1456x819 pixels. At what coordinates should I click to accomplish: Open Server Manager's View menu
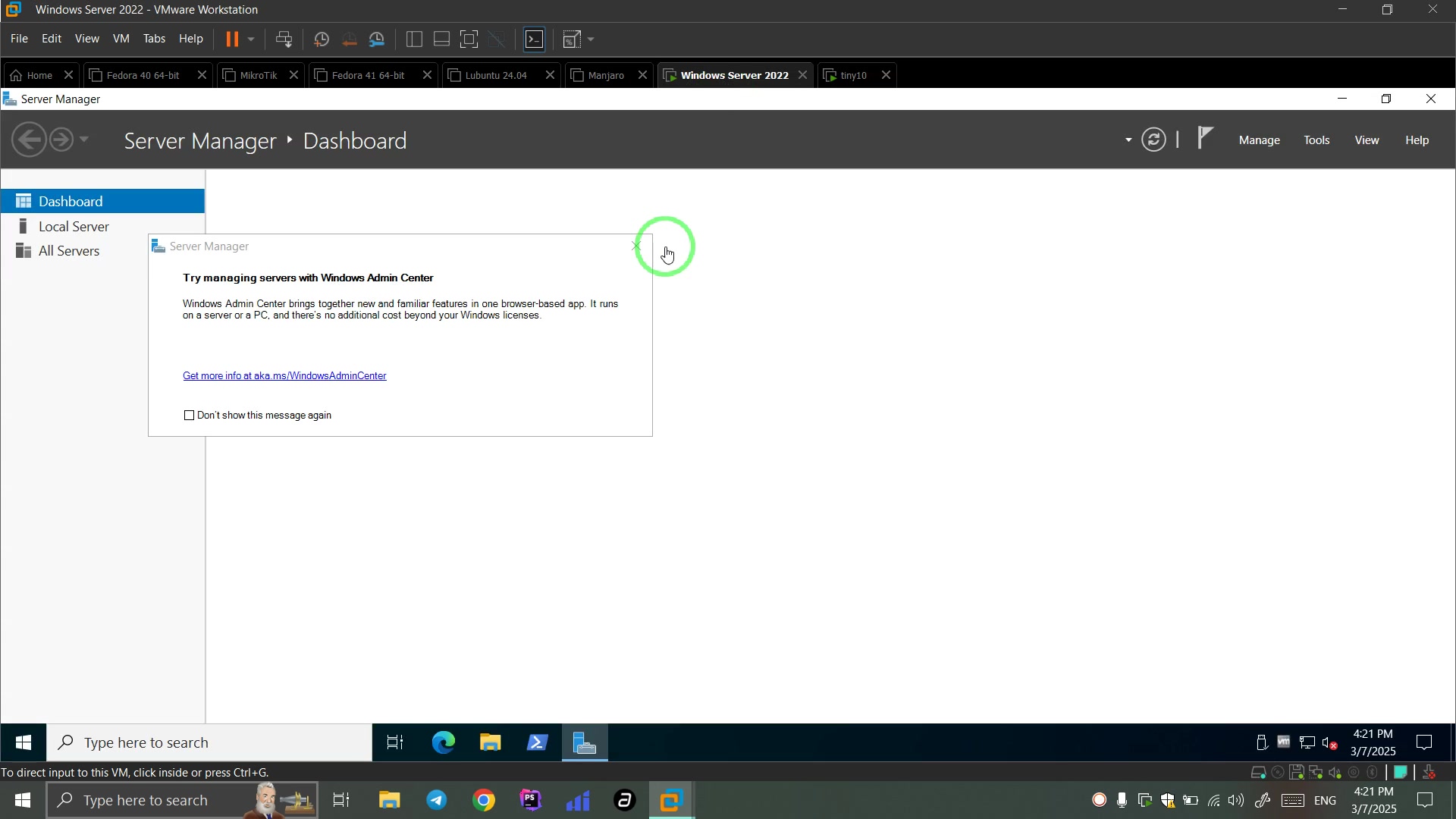coord(1367,140)
